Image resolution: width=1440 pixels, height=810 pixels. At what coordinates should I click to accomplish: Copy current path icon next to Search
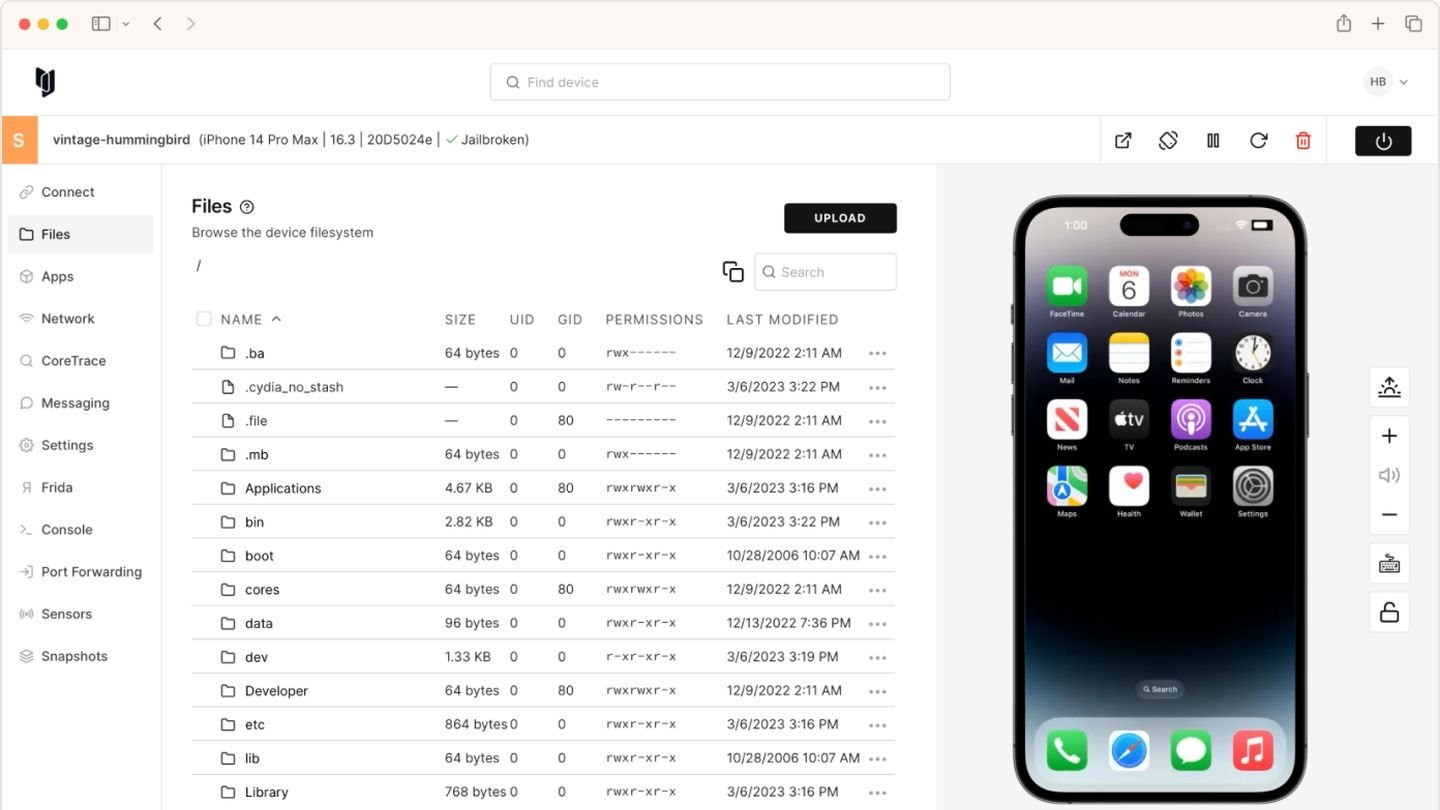tap(733, 272)
